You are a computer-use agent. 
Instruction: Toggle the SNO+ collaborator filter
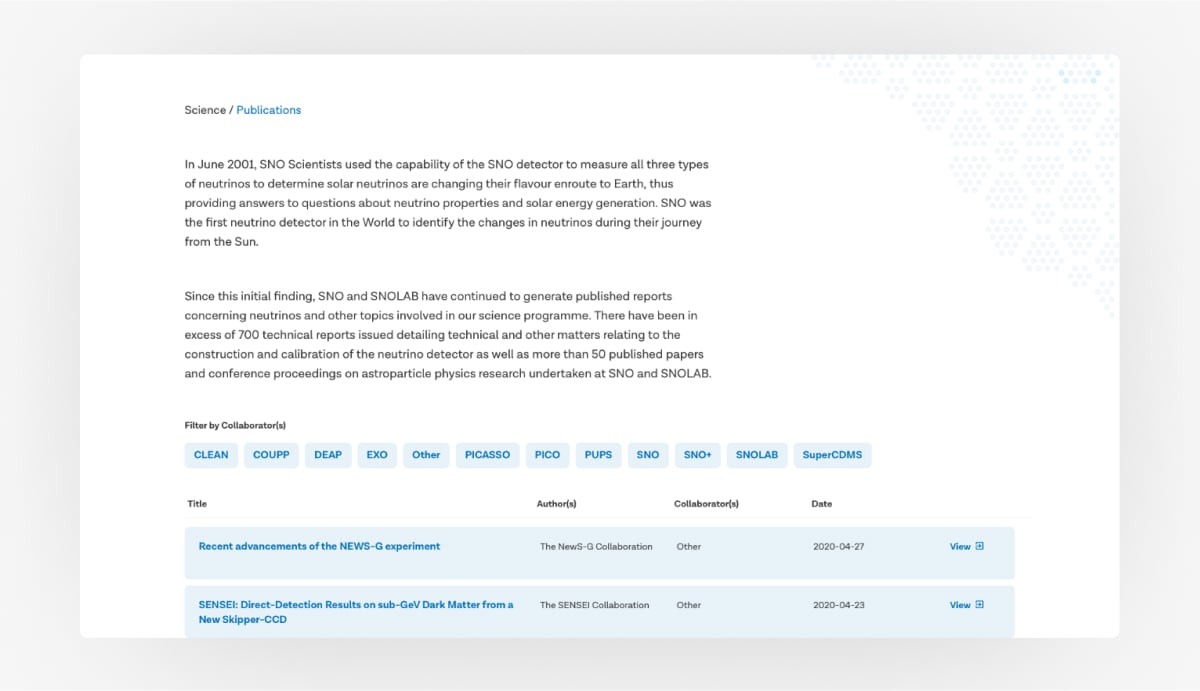(x=697, y=455)
